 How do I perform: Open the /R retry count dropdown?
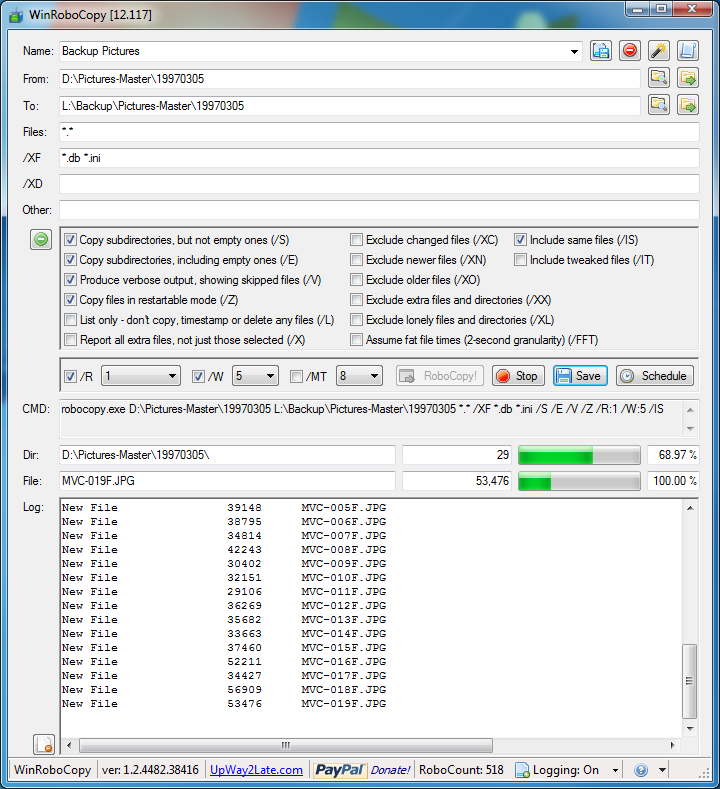click(172, 376)
